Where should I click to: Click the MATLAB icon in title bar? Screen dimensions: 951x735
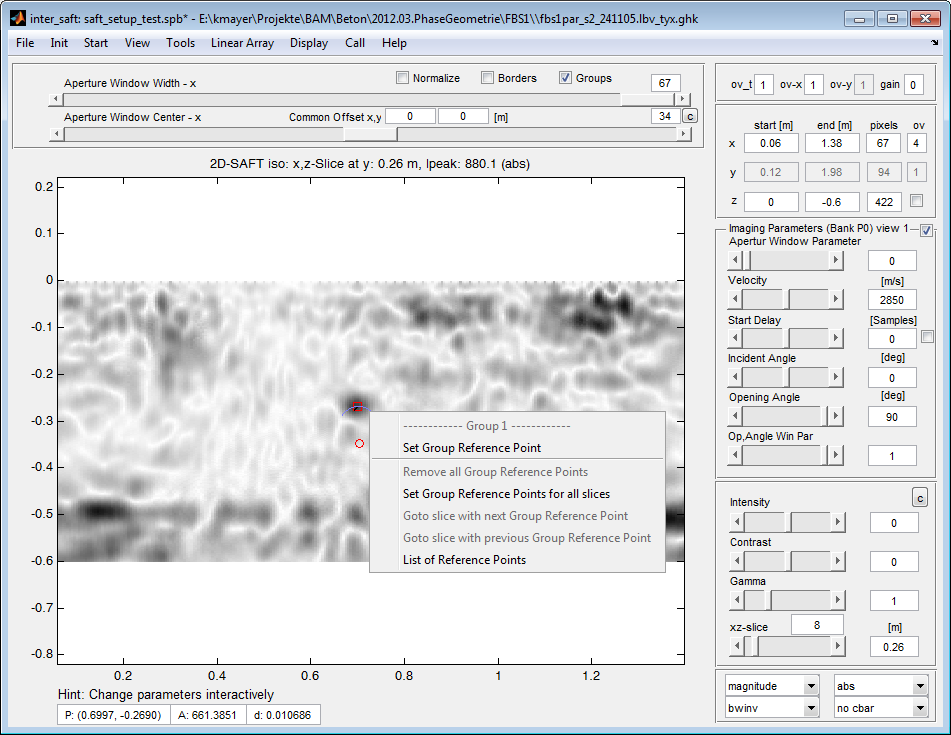coord(18,18)
